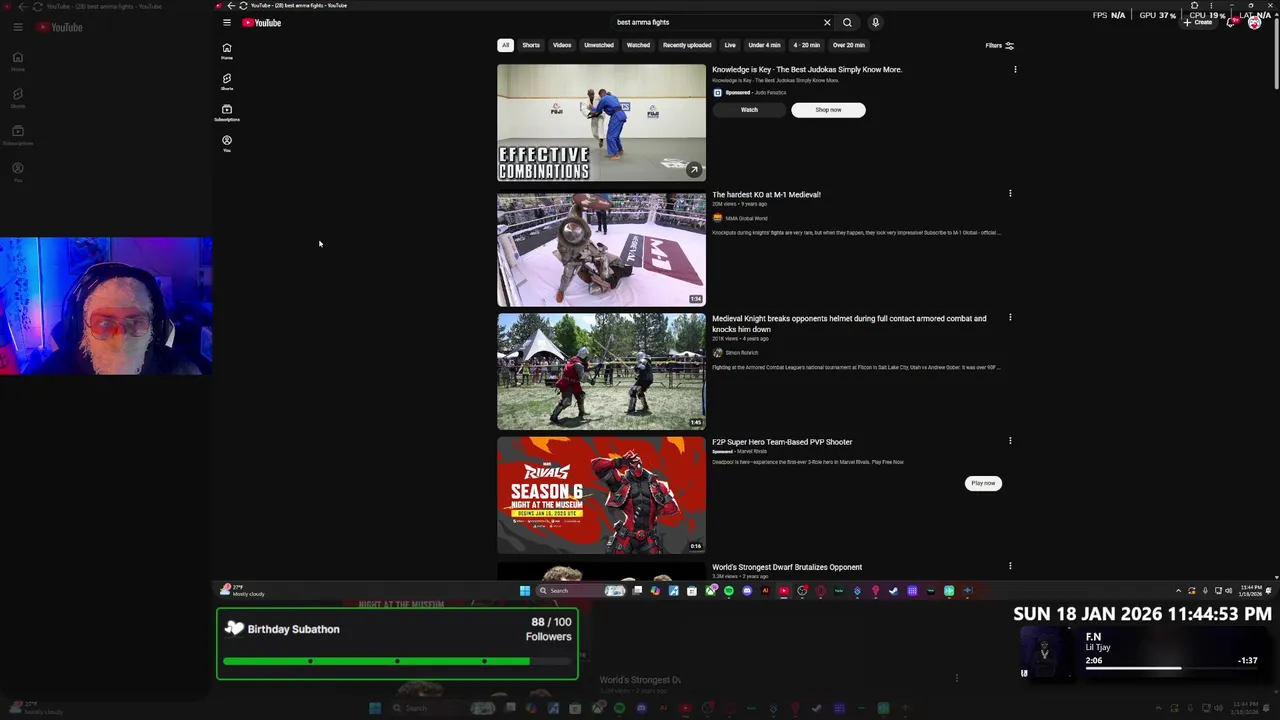The width and height of the screenshot is (1280, 720).
Task: Clear the search text with the X icon
Action: [827, 22]
